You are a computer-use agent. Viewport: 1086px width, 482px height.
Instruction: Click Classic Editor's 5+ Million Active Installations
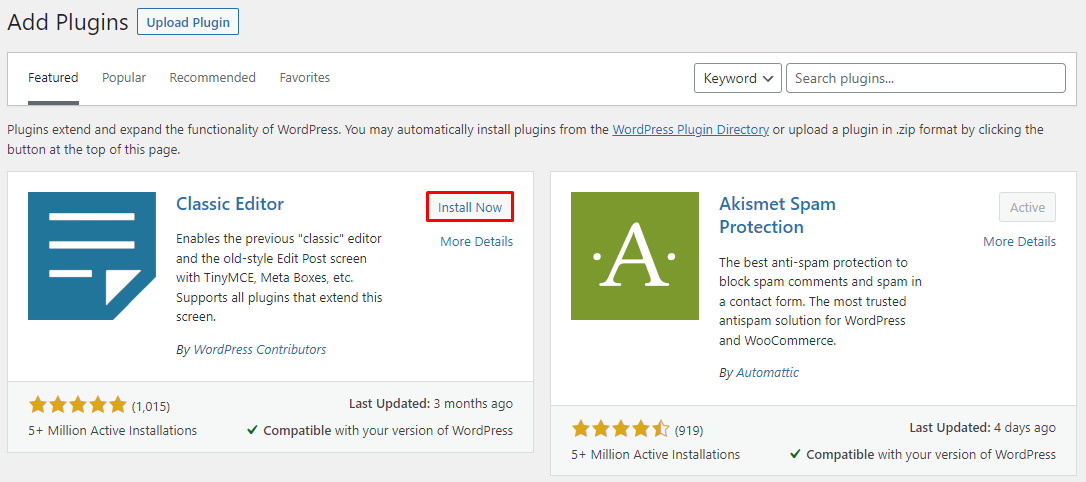coord(113,430)
